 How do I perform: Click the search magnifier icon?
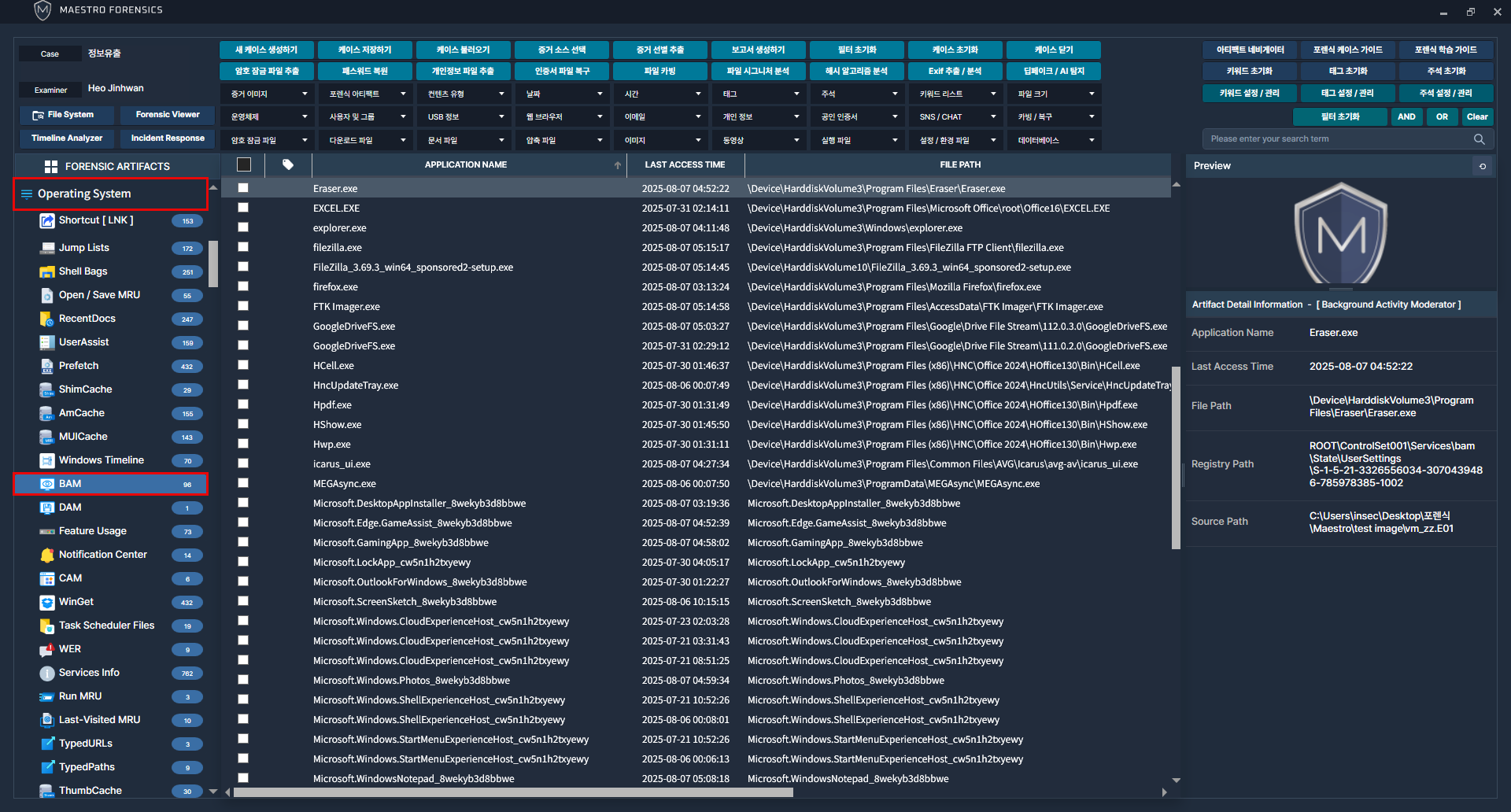1479,139
